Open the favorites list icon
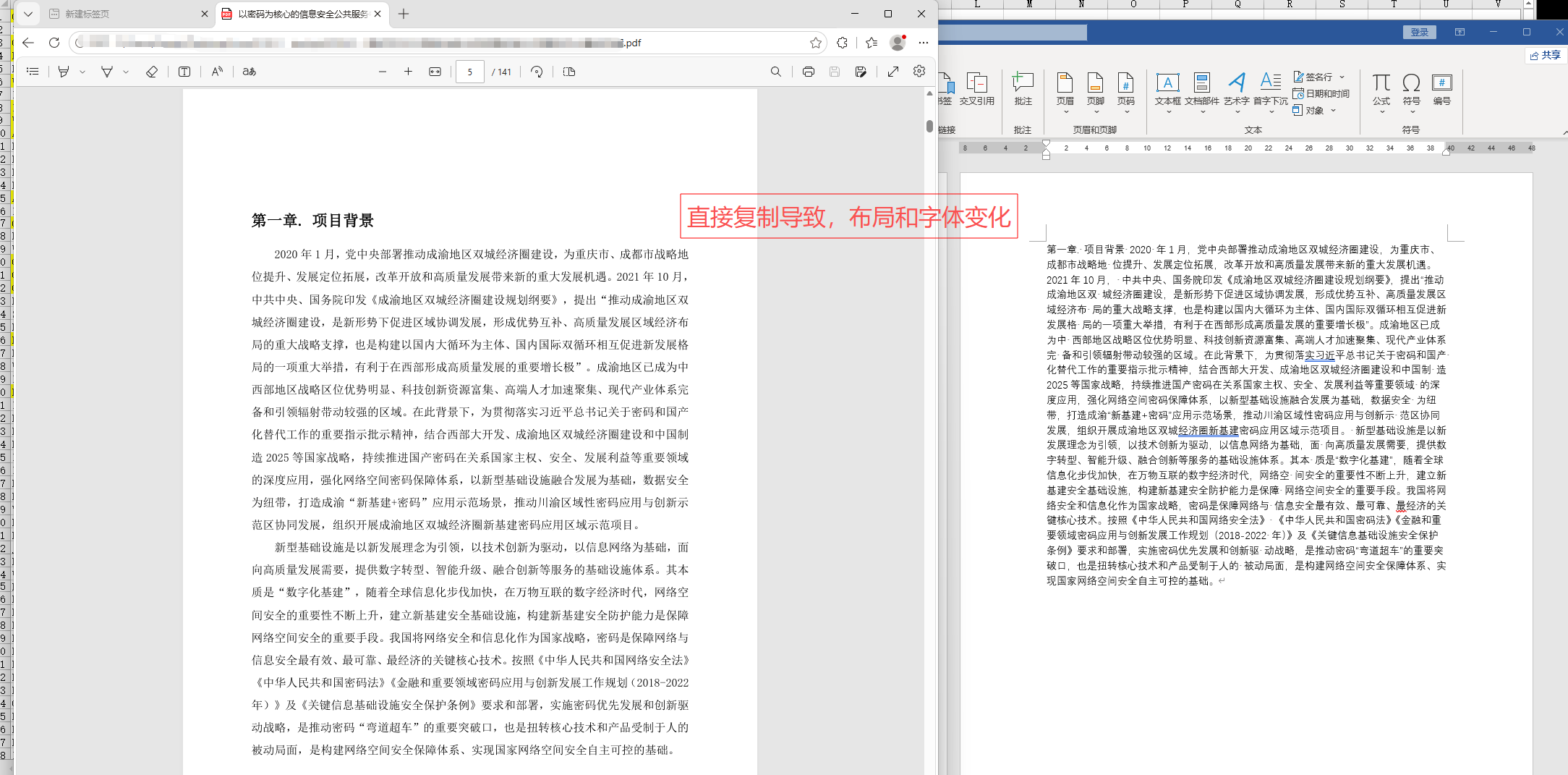The image size is (1568, 775). [x=872, y=43]
